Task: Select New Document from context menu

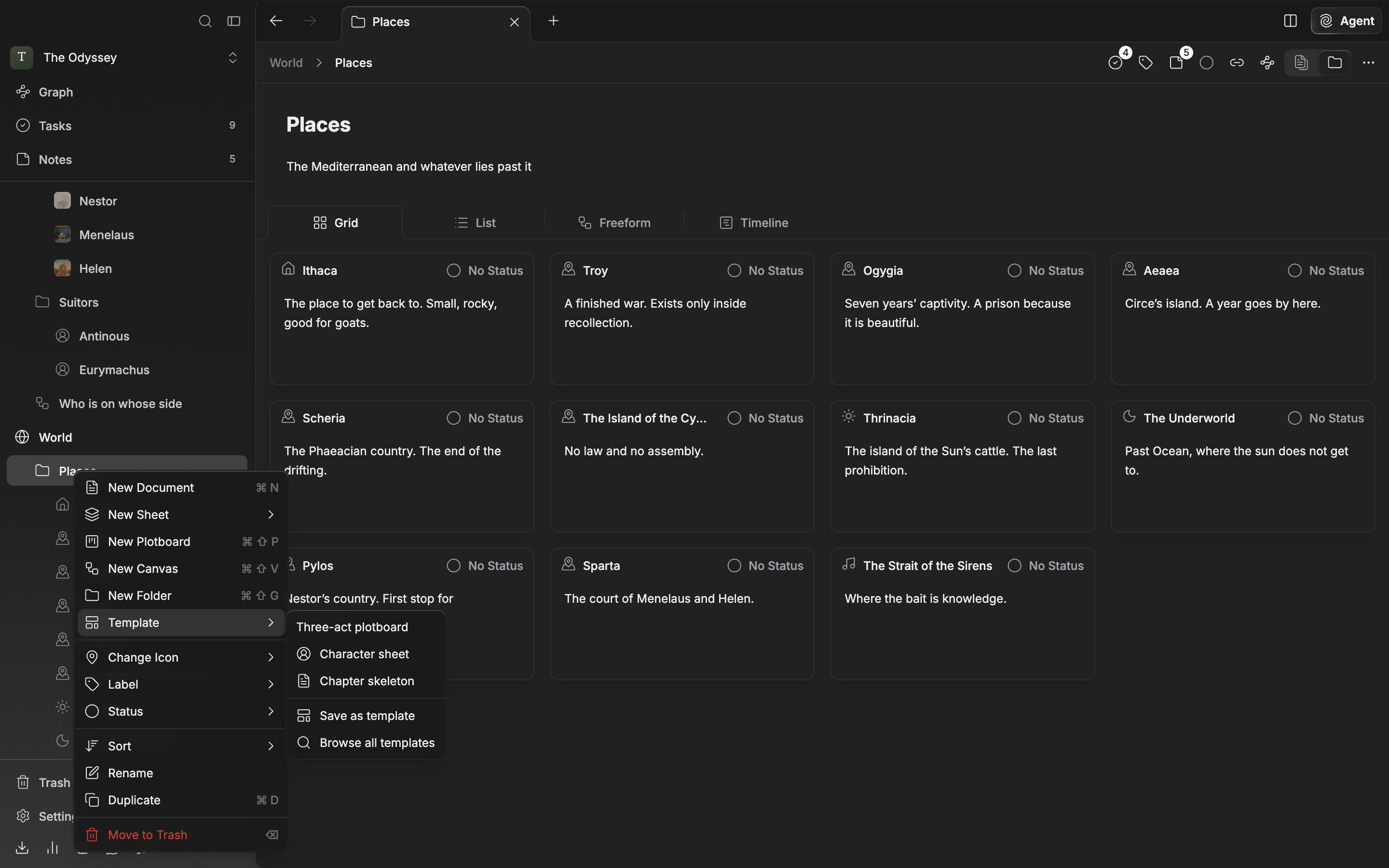Action: [181, 488]
